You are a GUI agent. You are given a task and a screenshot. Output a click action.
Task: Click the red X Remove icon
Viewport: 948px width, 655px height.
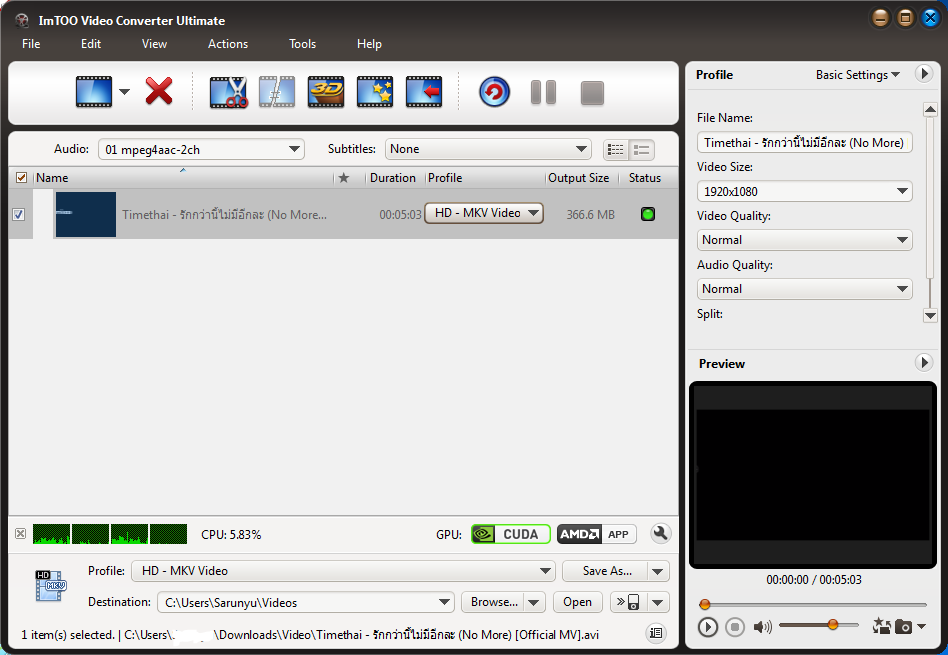[x=159, y=91]
